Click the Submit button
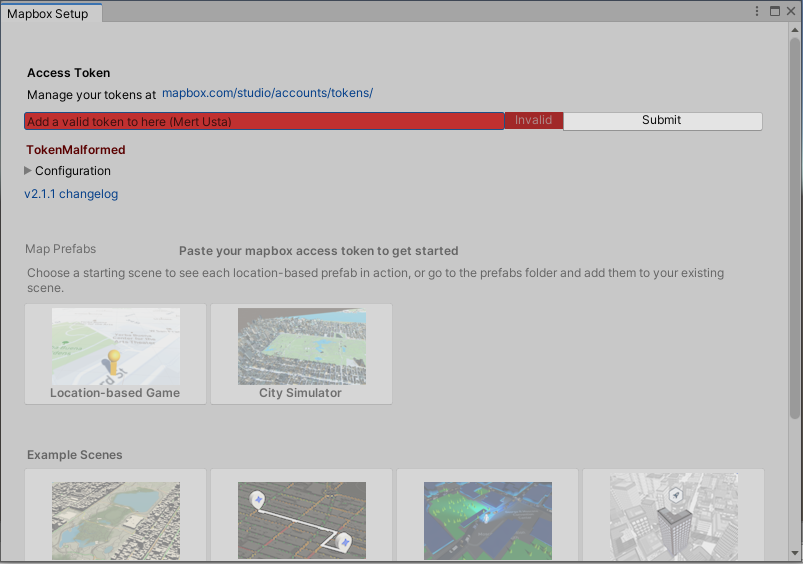Viewport: 803px width, 564px height. [663, 121]
